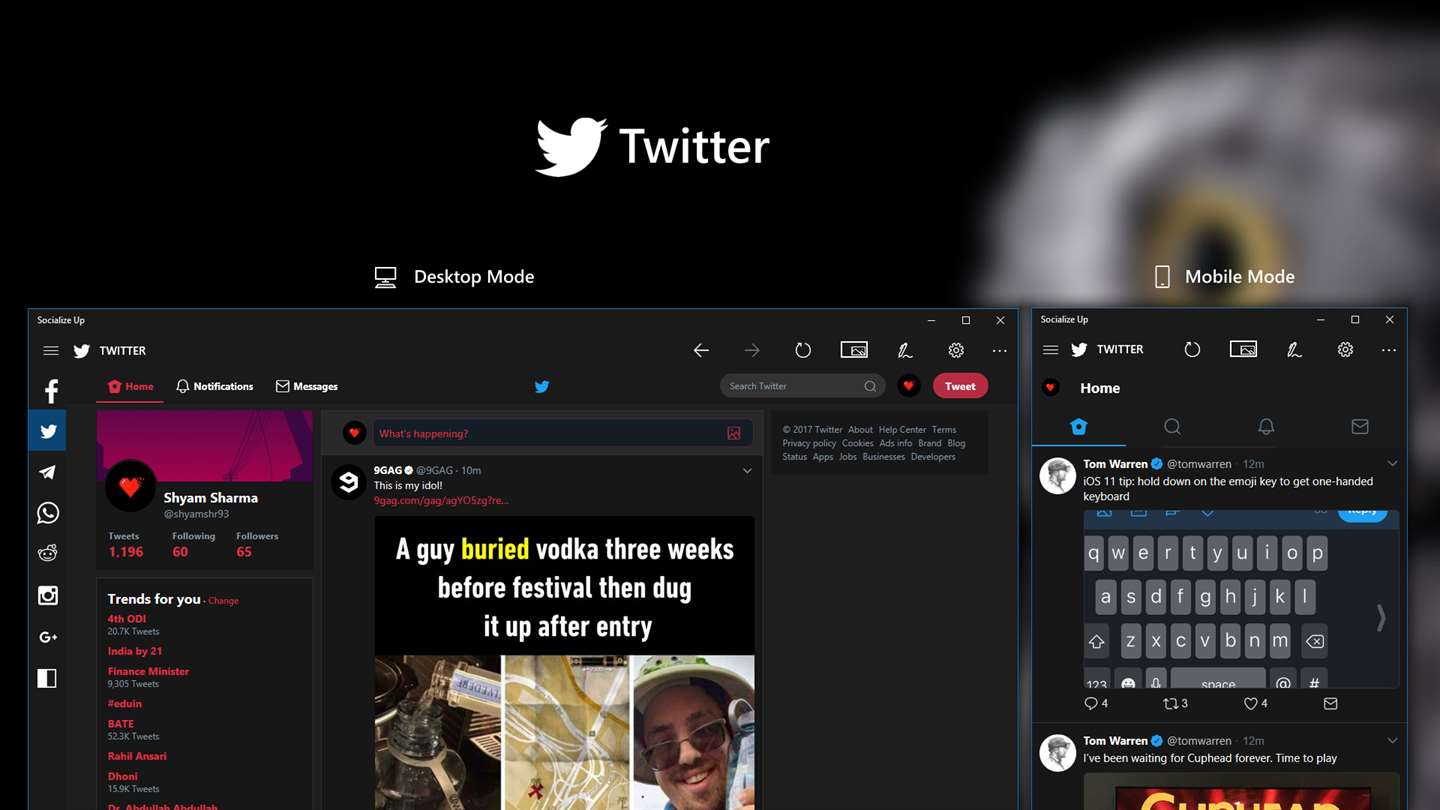Go back in desktop window toolbar
This screenshot has width=1440, height=810.
701,350
